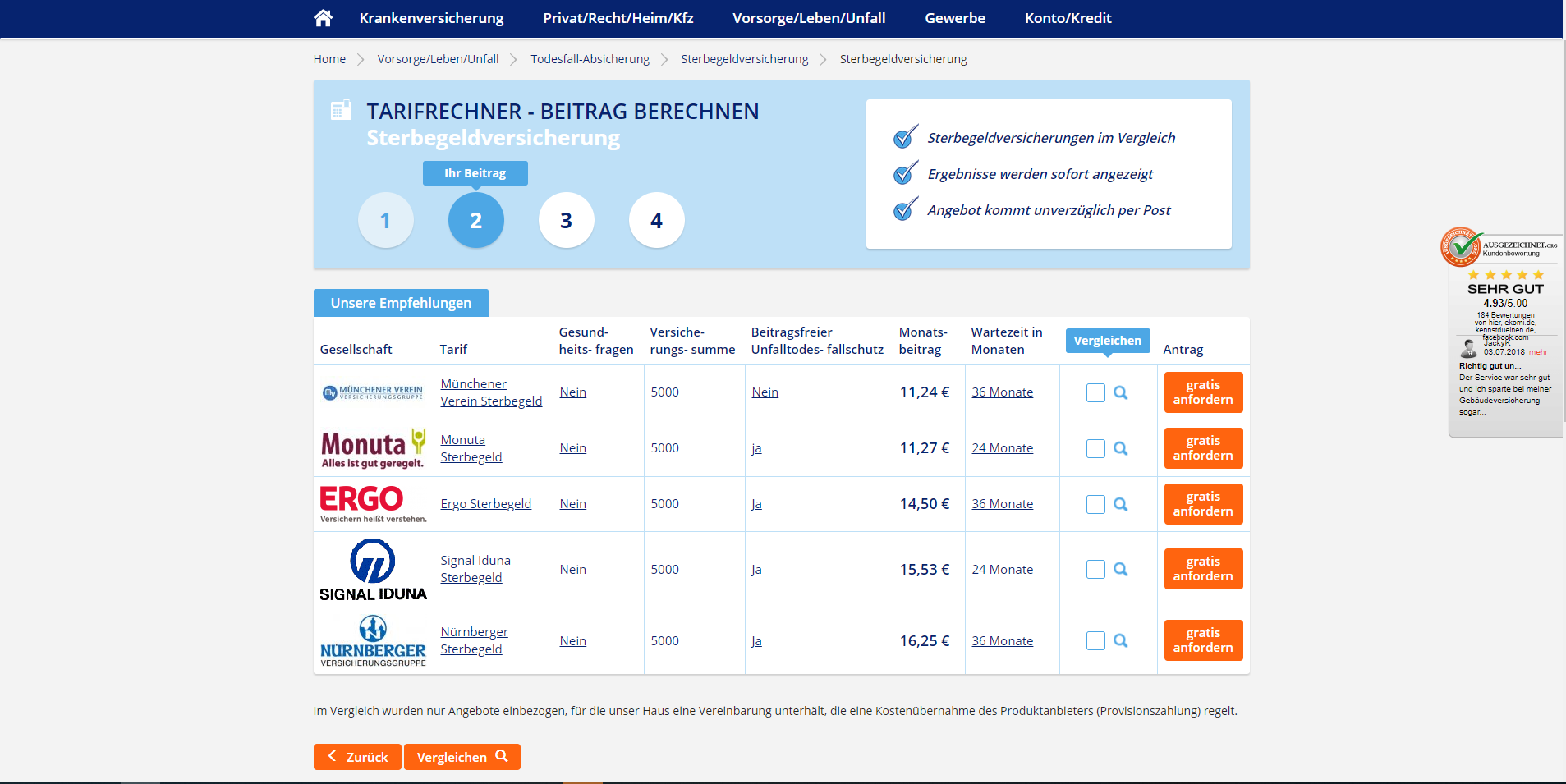Open Signal Iduna Sterbegeld tariff link
1566x784 pixels.
(x=475, y=569)
